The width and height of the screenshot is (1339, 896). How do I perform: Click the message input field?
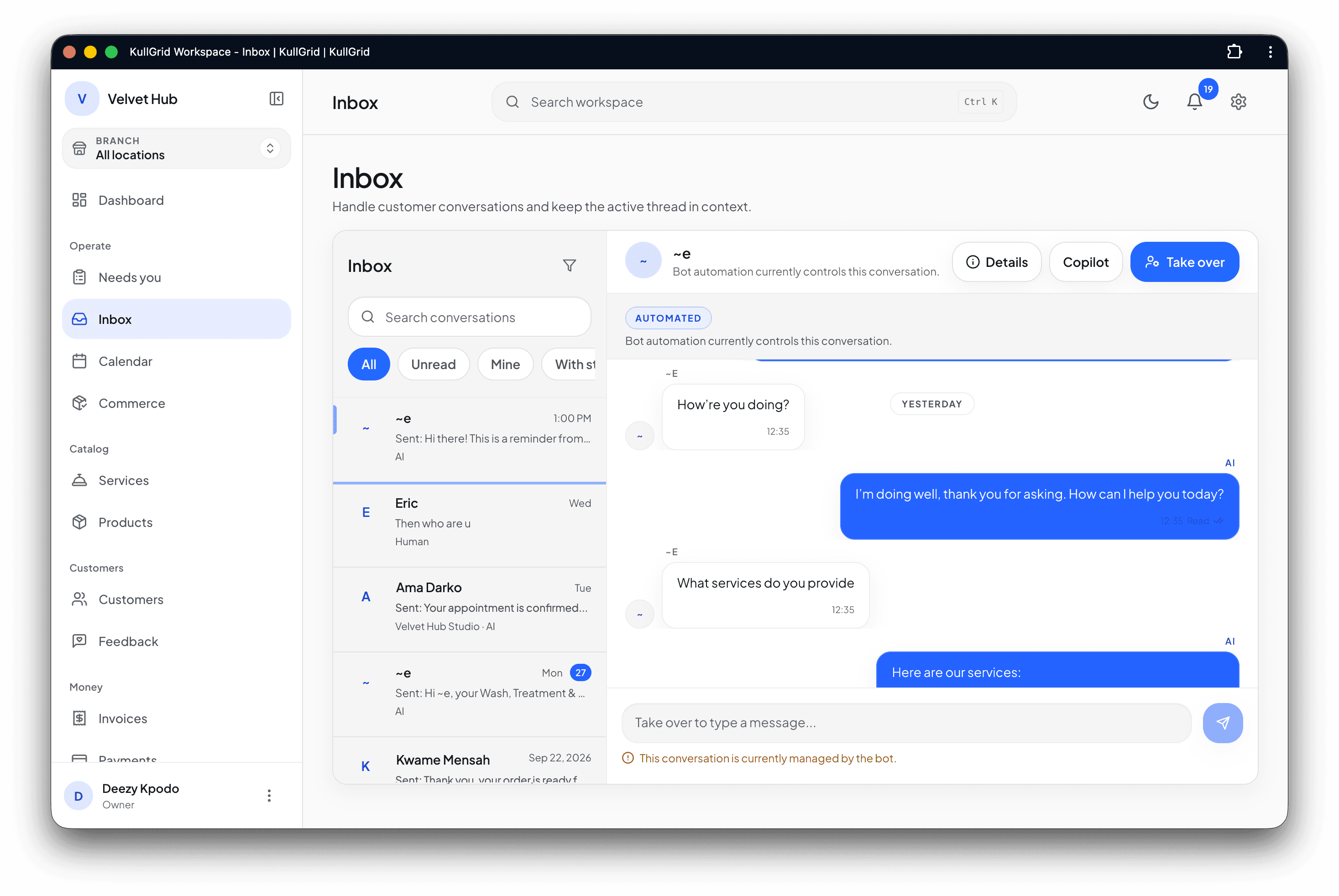[x=906, y=723]
